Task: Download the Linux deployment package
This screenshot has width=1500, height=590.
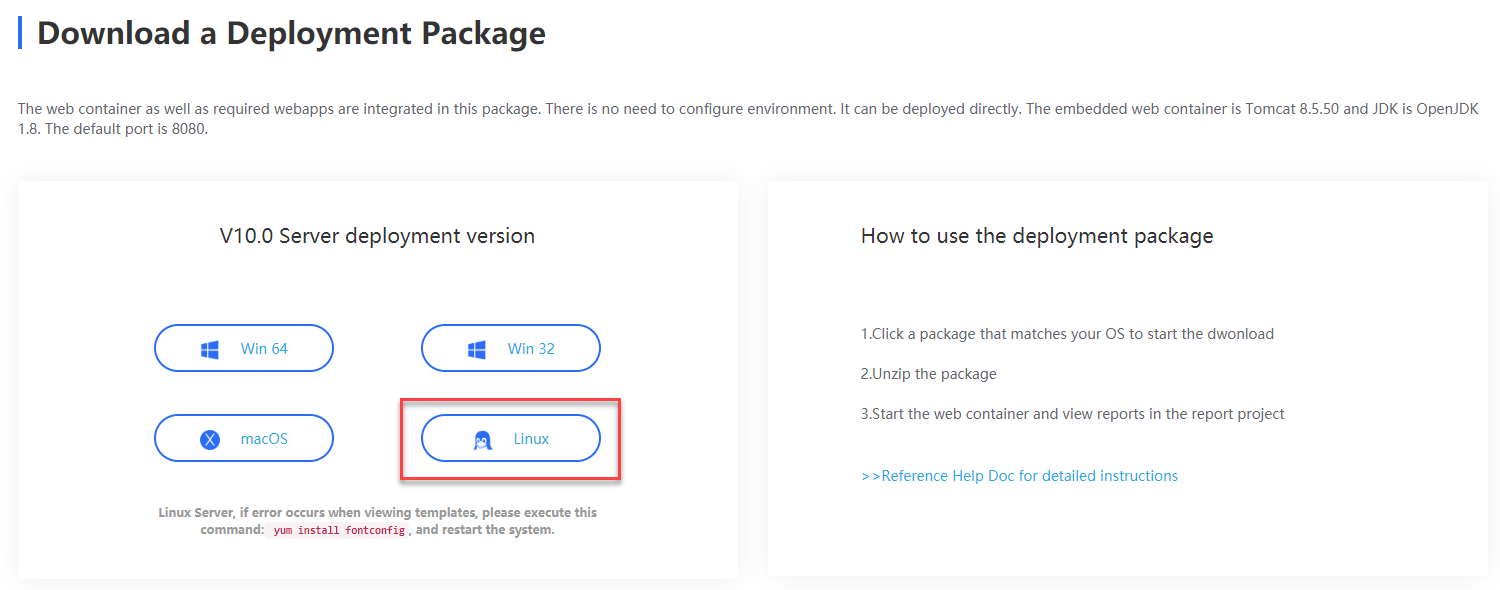Action: (510, 438)
